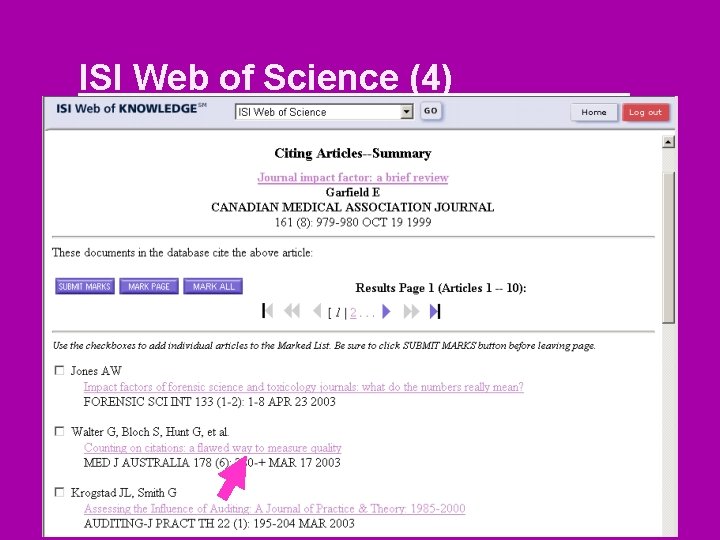Open 'Impact factors of forensic science' article link
The height and width of the screenshot is (540, 720).
click(x=304, y=387)
